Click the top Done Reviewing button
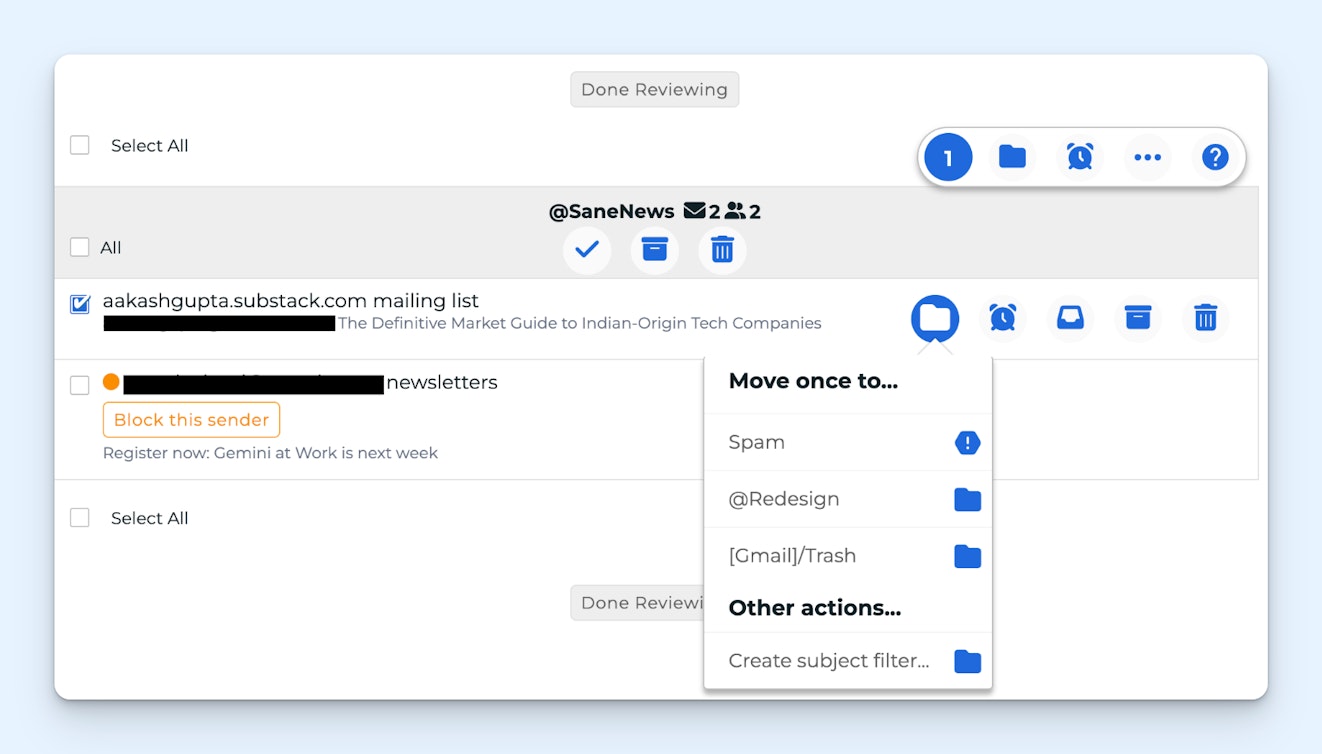This screenshot has width=1322, height=754. click(x=654, y=89)
